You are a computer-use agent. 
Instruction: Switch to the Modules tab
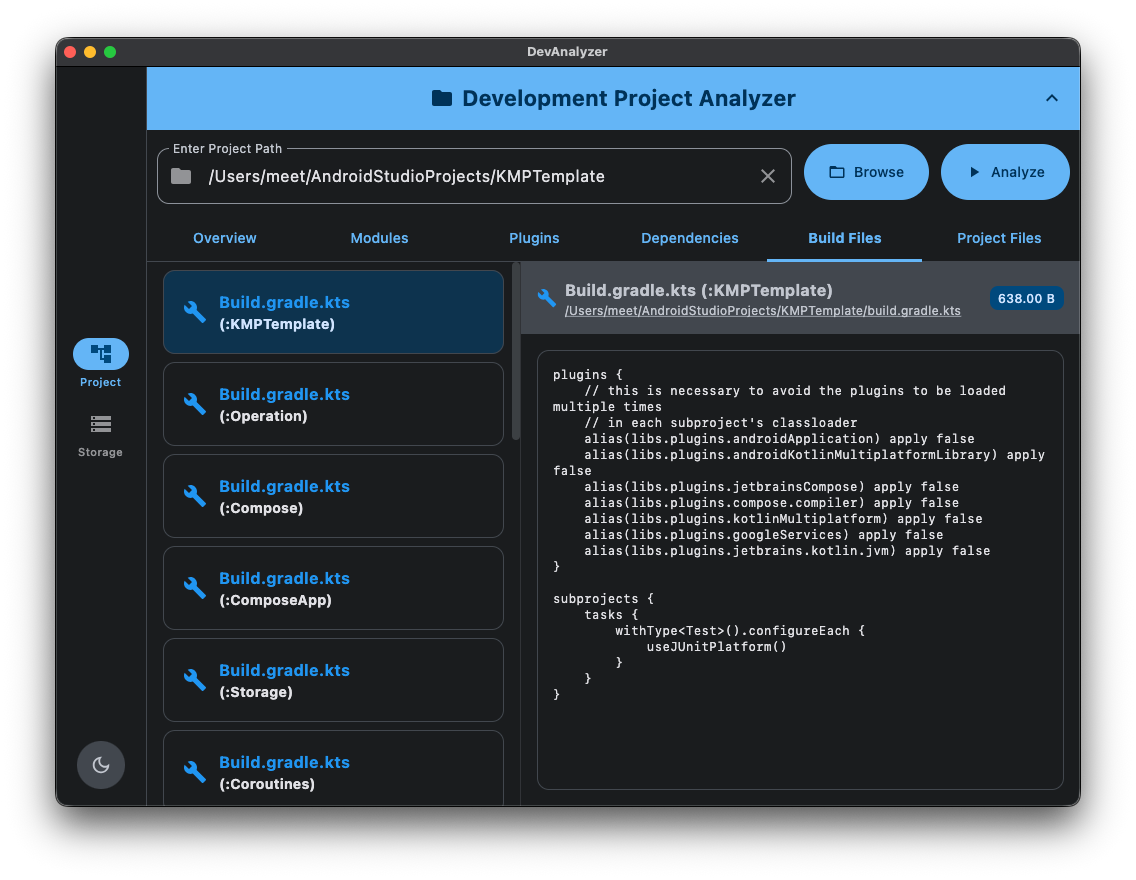380,238
